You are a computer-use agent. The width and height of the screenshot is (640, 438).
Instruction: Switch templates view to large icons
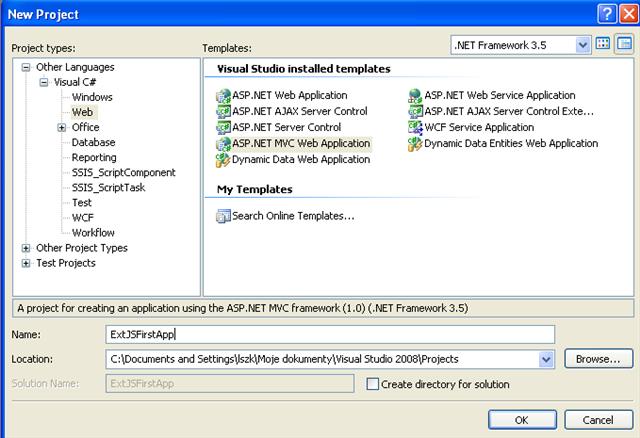click(x=603, y=43)
